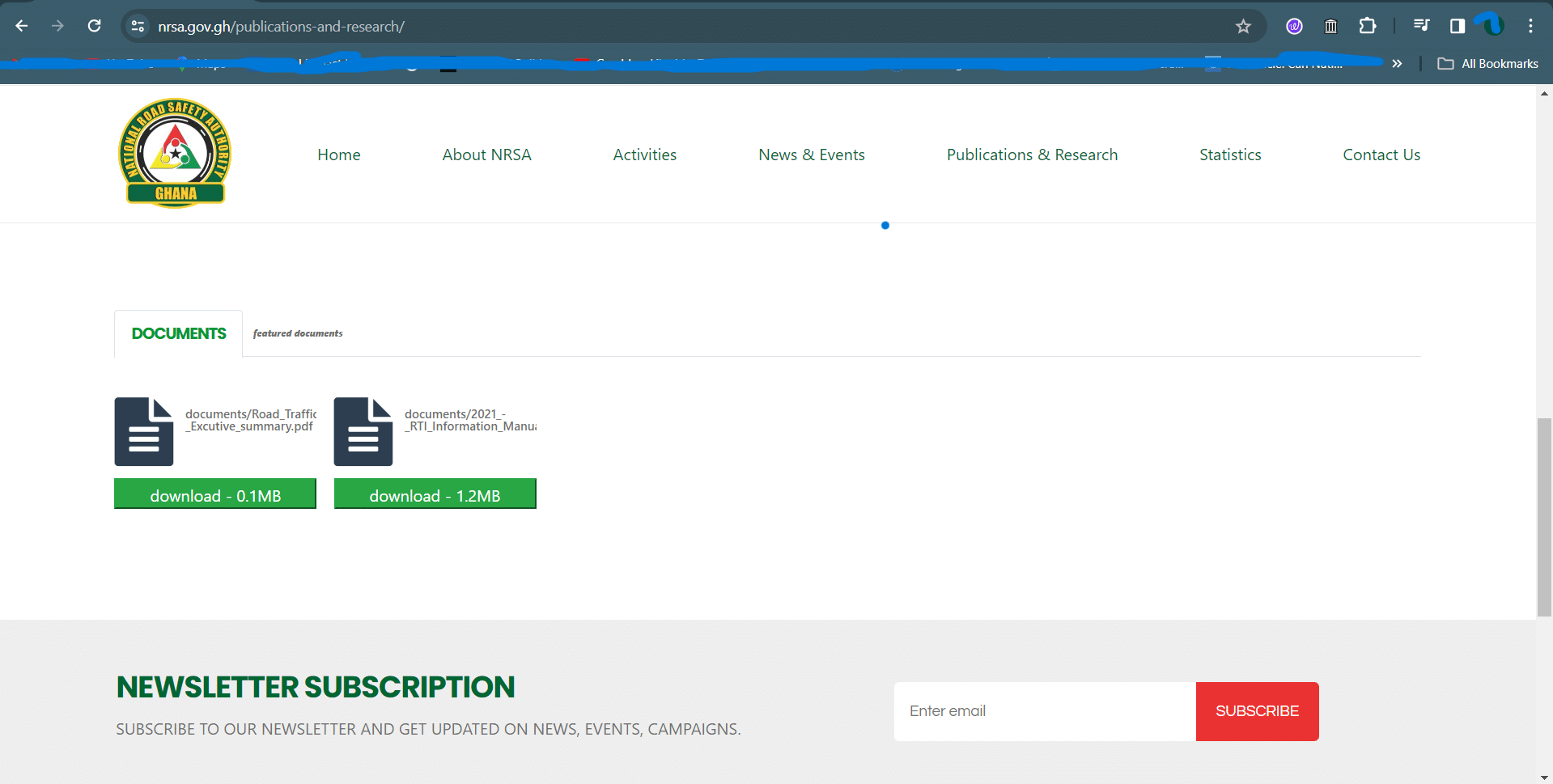Click the Road Traffic summary document icon
Viewport: 1553px width, 784px height.
[144, 431]
